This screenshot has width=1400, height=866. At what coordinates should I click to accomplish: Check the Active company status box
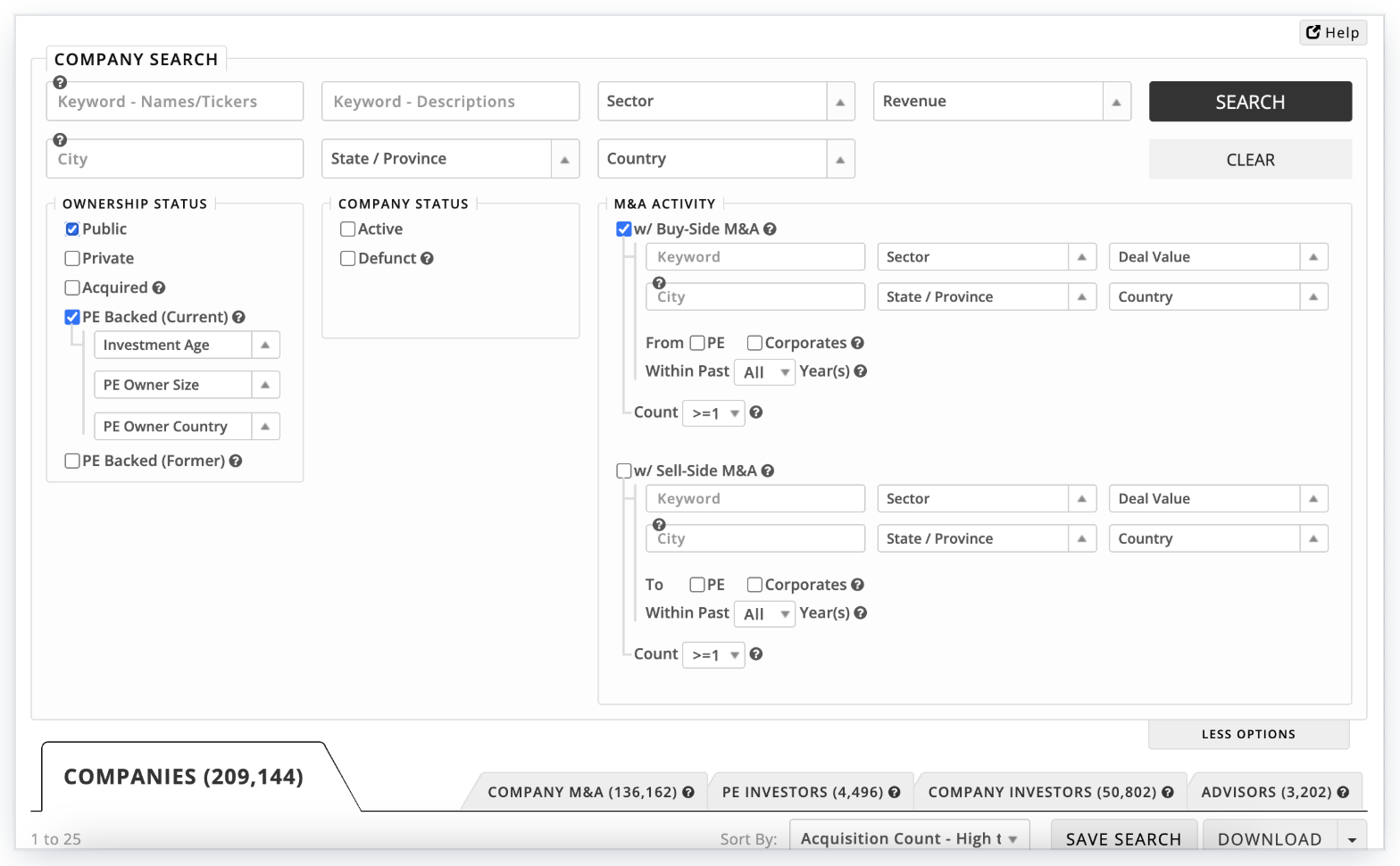348,229
